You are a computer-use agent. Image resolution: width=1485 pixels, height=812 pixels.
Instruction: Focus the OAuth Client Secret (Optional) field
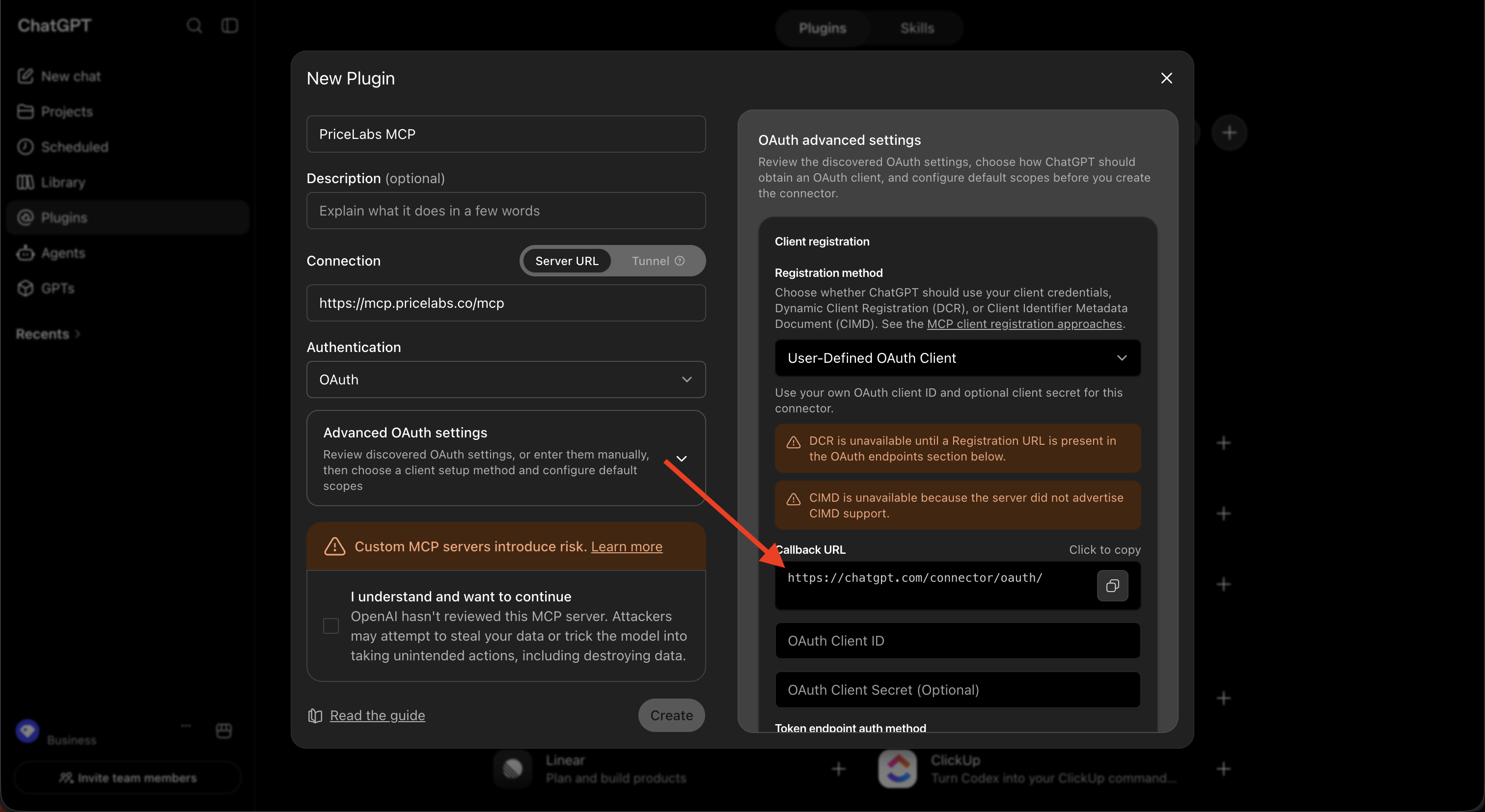click(x=957, y=690)
